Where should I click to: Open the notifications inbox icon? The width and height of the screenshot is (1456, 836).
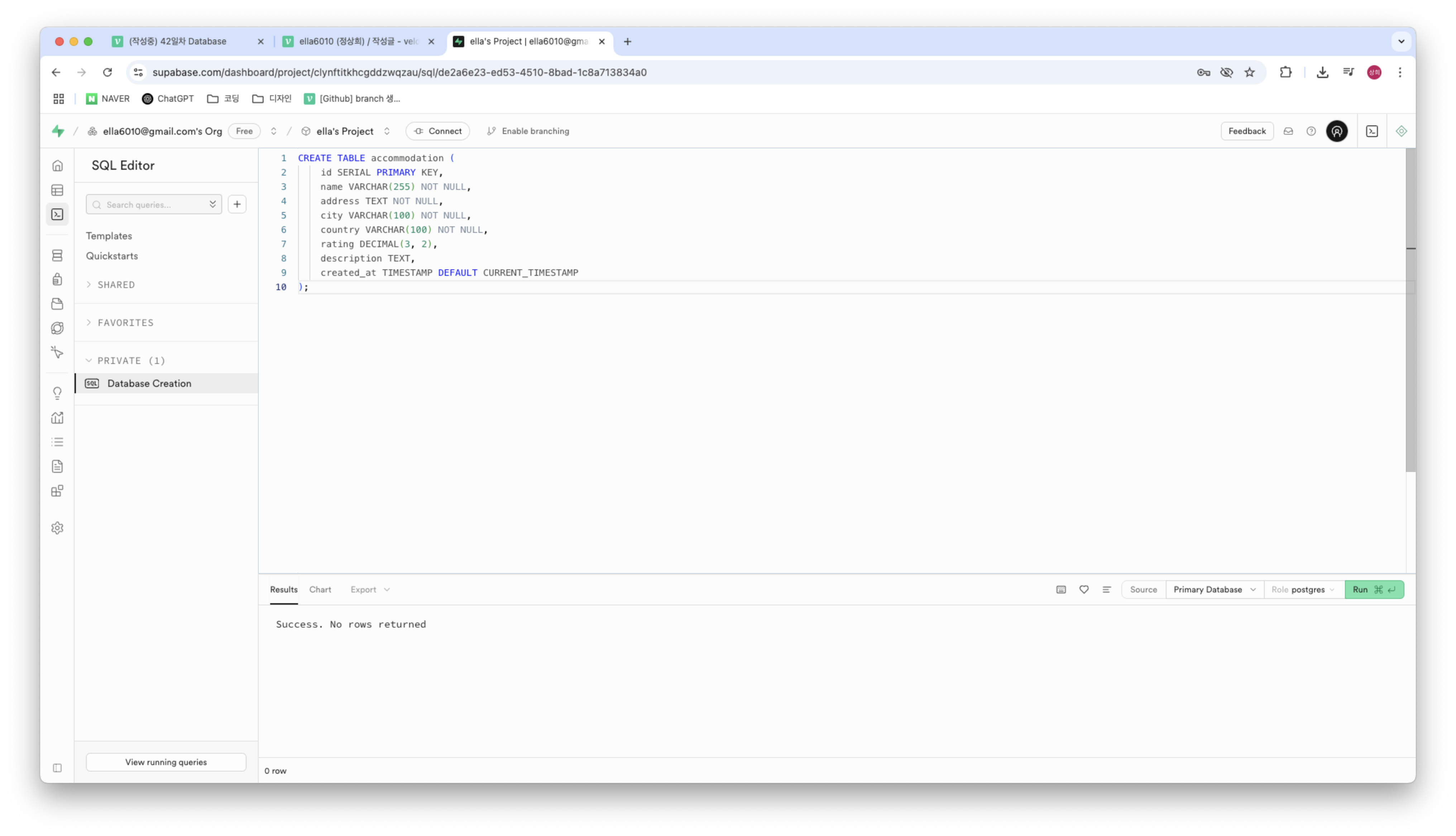1288,131
